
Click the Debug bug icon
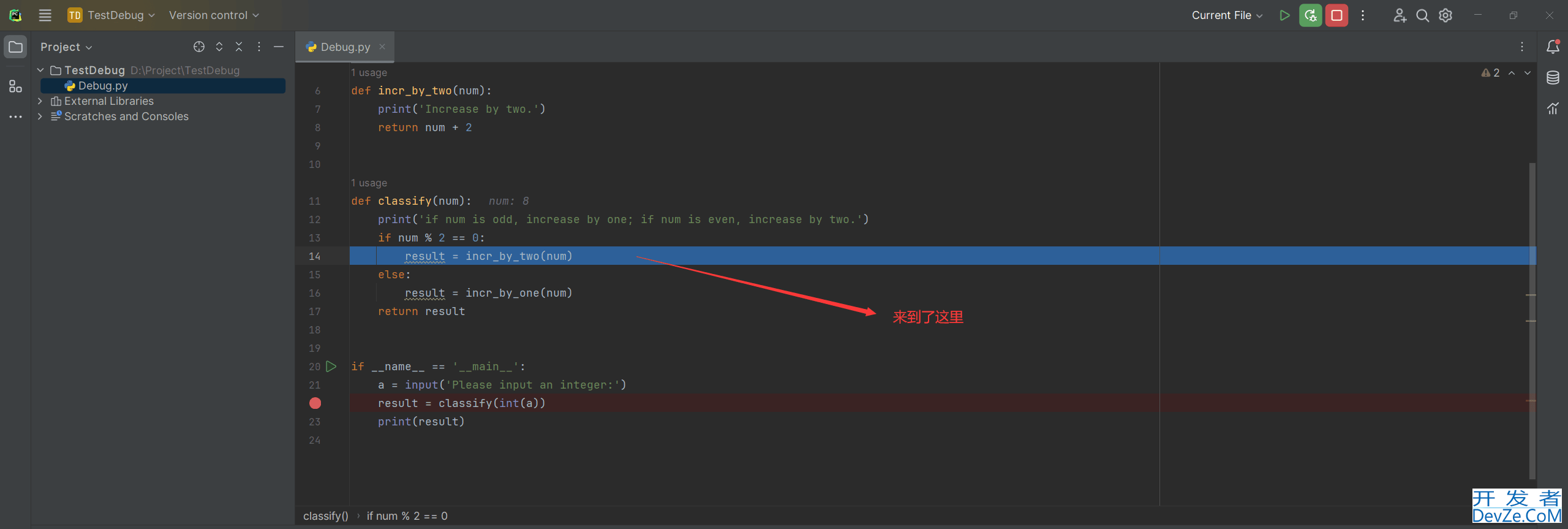click(1310, 15)
